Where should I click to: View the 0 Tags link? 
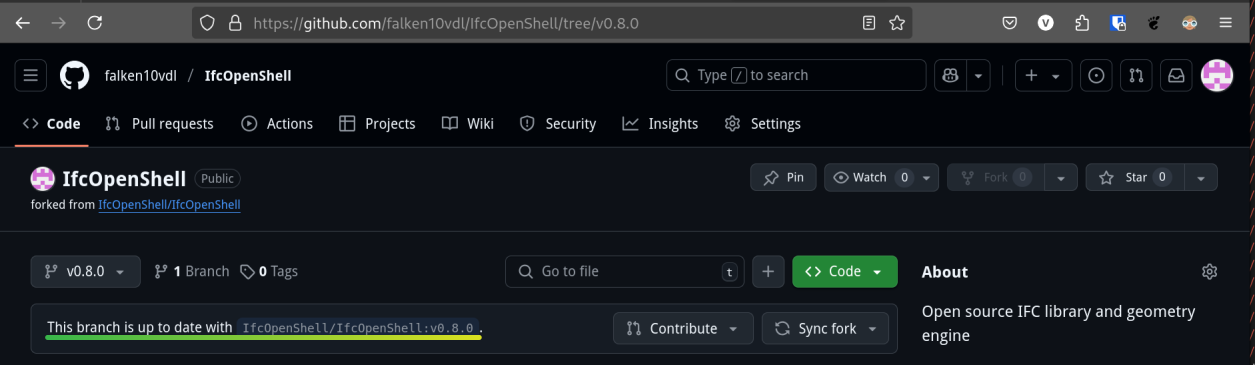point(269,271)
